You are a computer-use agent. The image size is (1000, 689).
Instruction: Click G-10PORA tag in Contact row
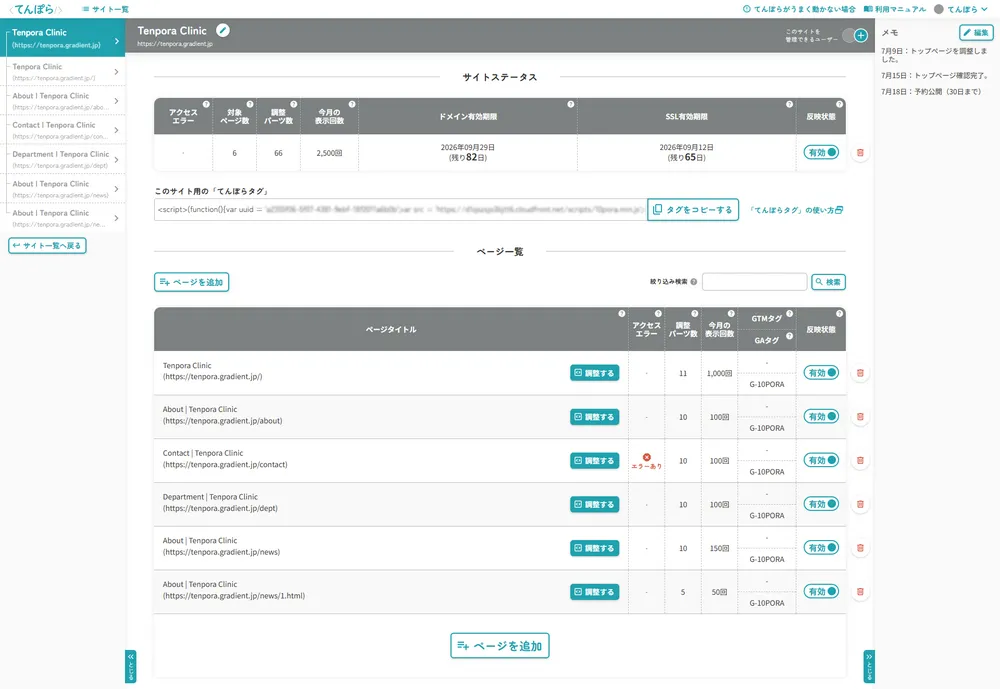pos(767,472)
